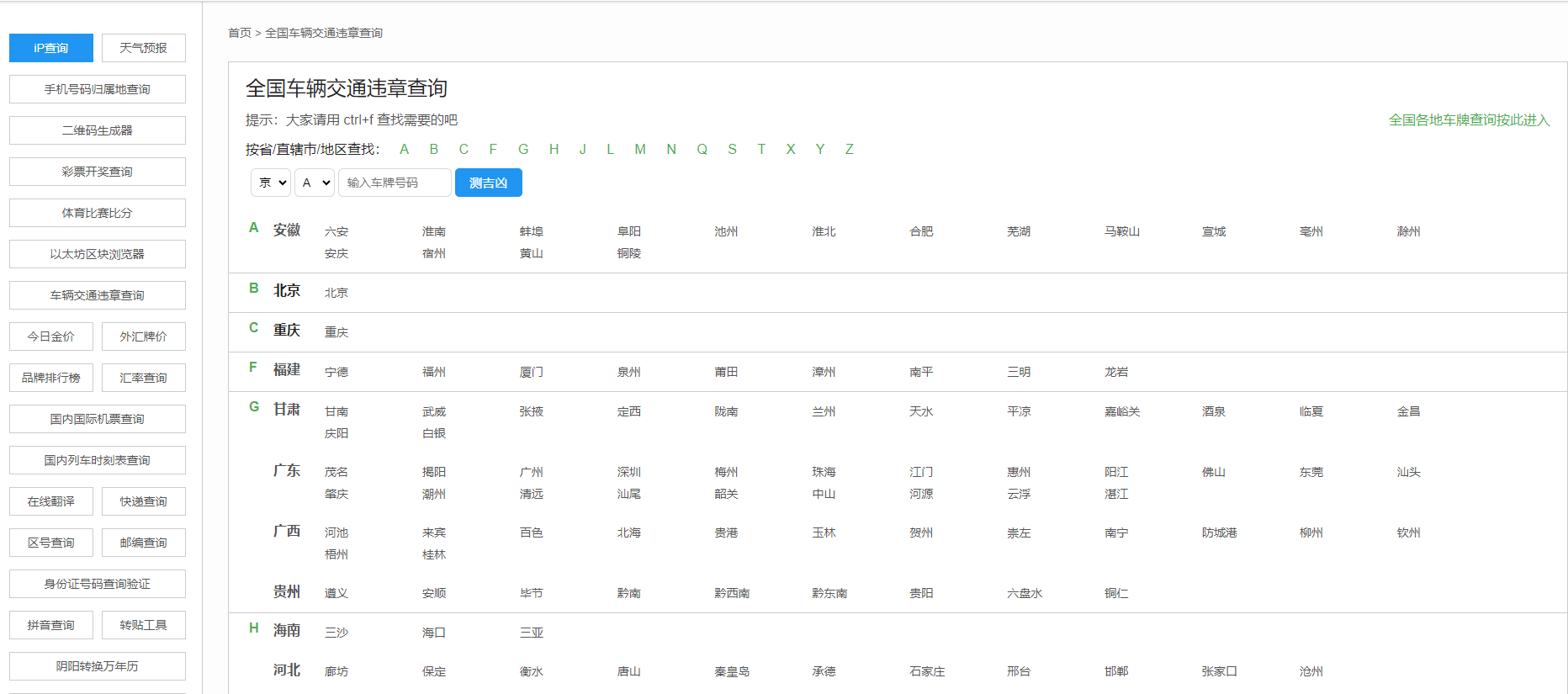This screenshot has width=1568, height=694.
Task: Expand the plate letter dropdown showing A
Action: click(315, 183)
